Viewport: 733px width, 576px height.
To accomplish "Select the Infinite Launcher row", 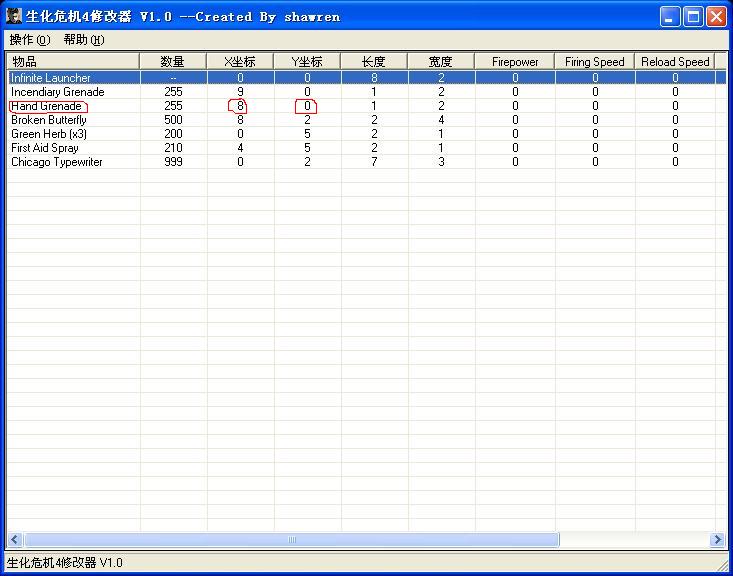I will [51, 78].
